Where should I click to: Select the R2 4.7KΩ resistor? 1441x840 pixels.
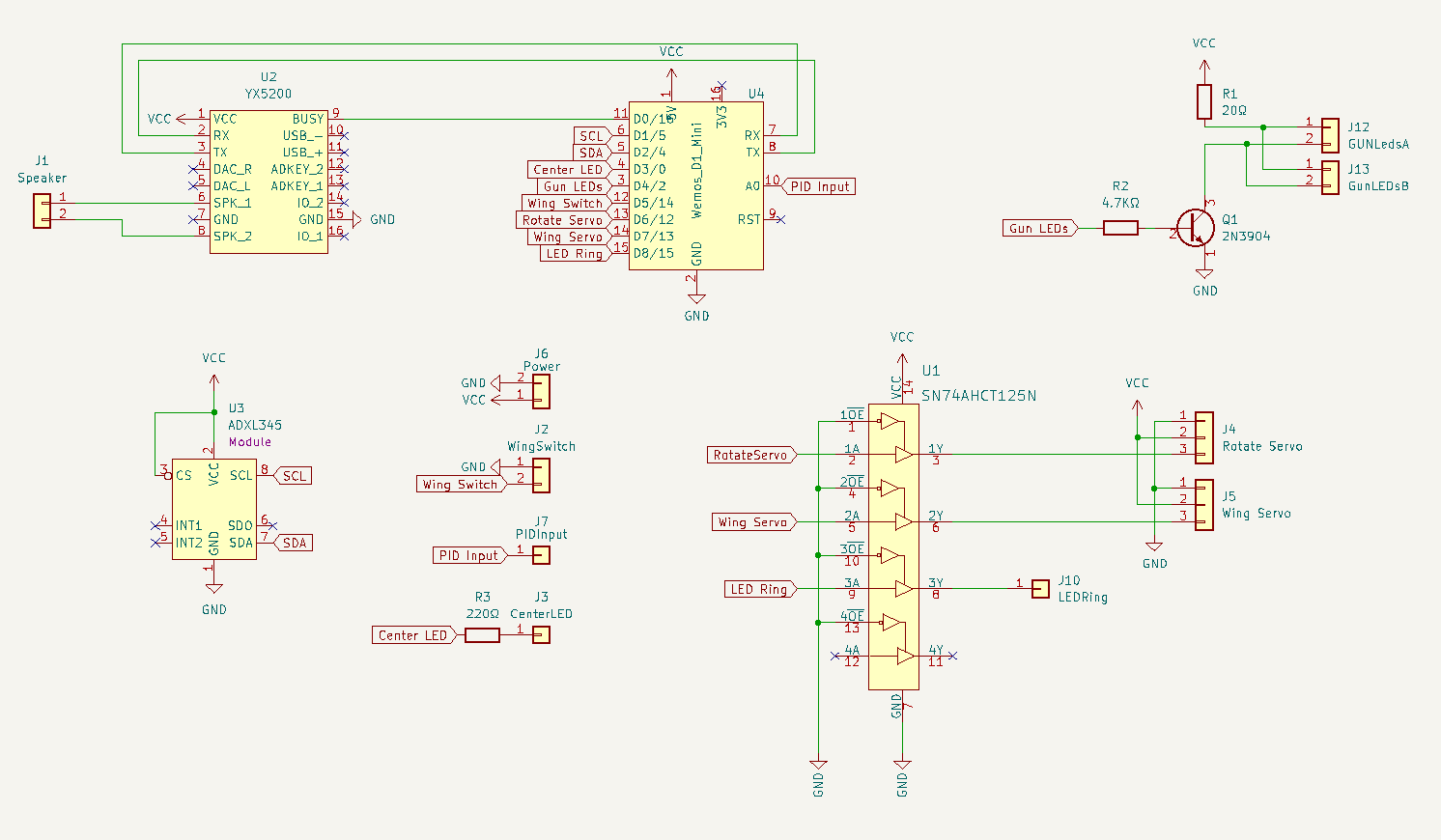(1120, 228)
